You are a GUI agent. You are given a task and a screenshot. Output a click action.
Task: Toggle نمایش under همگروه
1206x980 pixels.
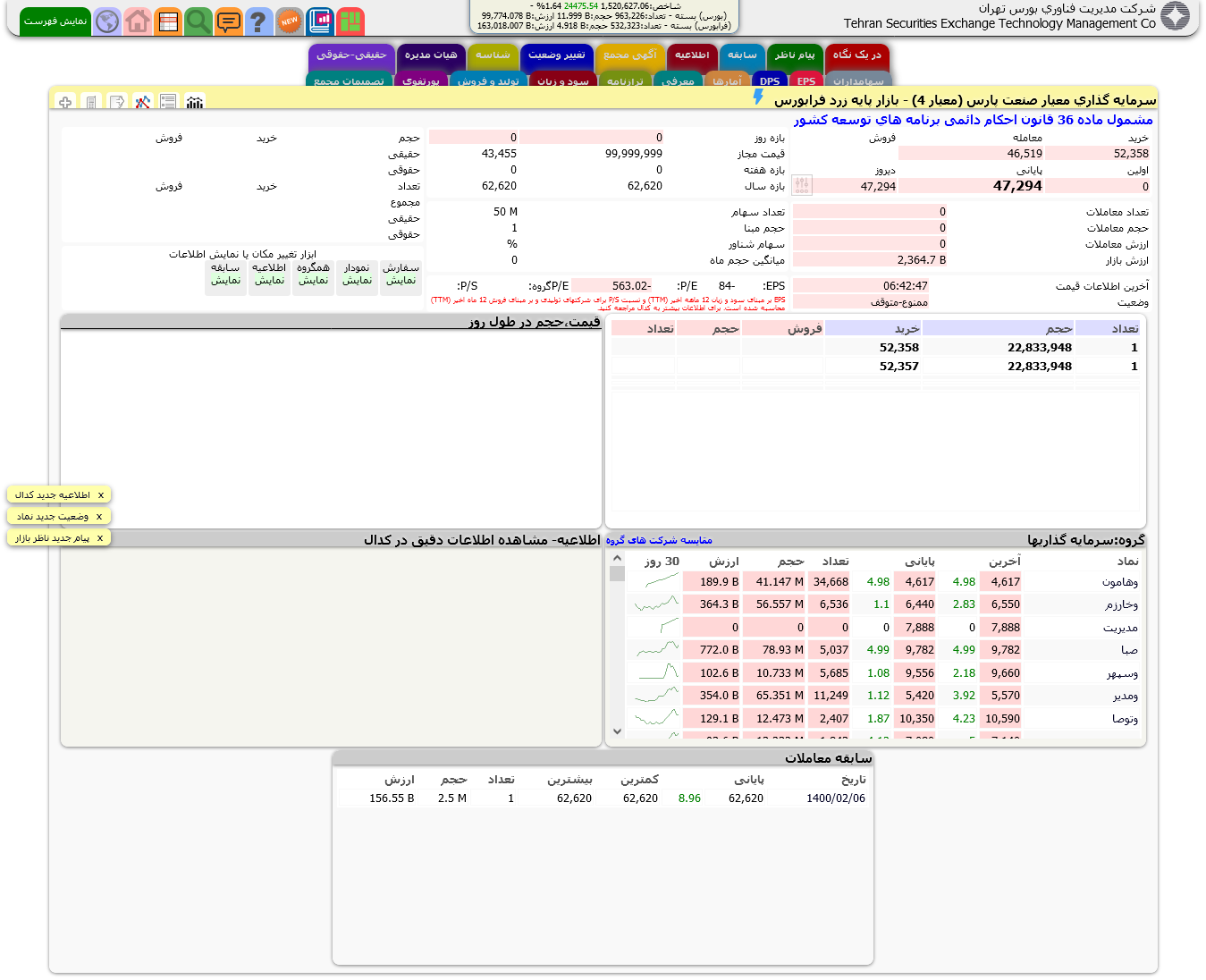click(x=313, y=280)
